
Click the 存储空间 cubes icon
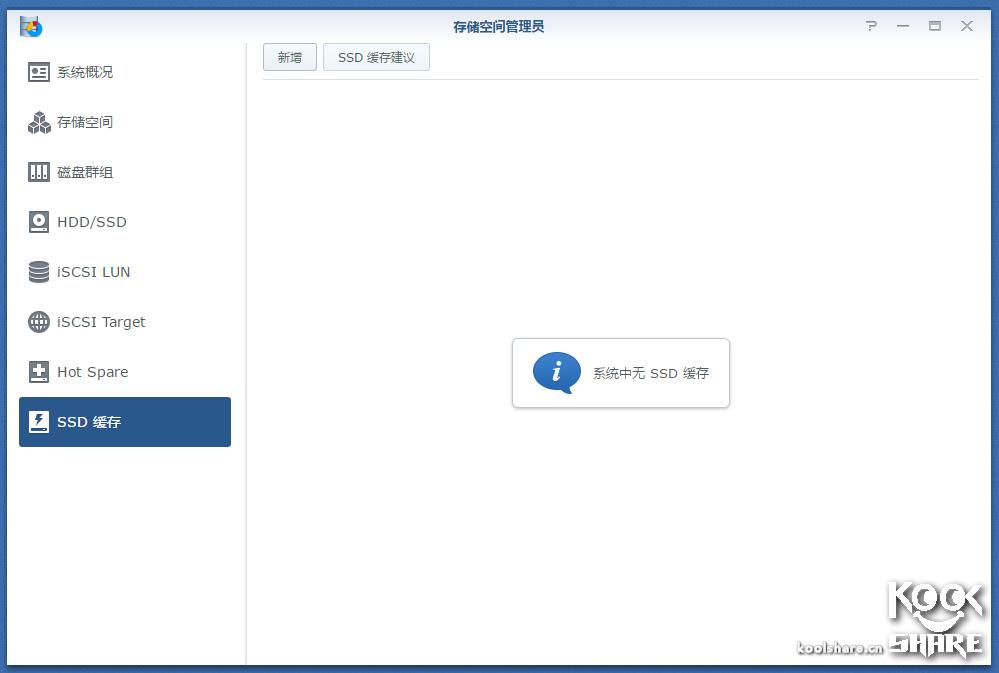click(38, 122)
